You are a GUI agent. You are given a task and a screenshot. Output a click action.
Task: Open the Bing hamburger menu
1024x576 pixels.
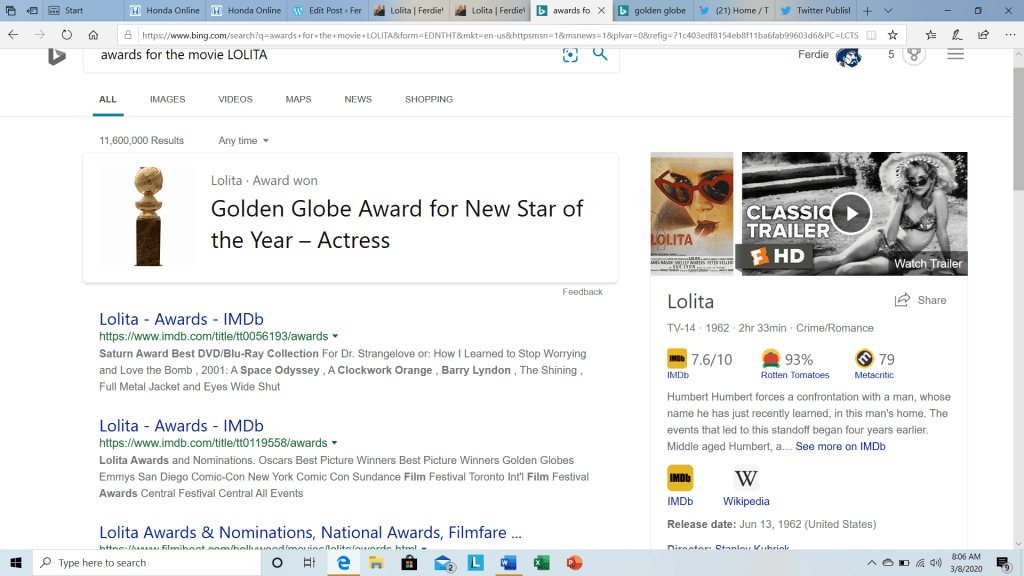[955, 54]
